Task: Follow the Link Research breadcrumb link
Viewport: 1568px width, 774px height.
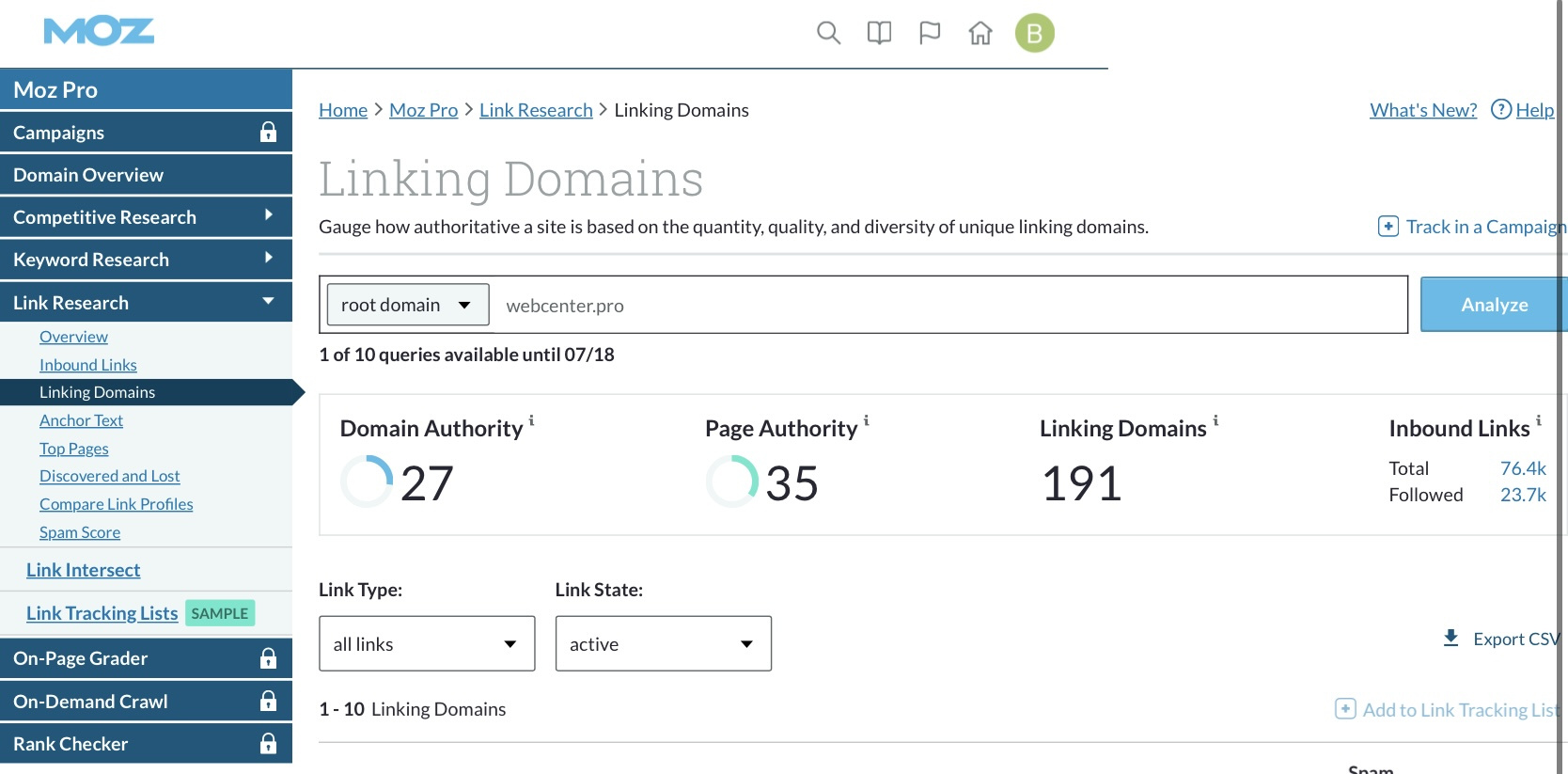Action: pos(536,110)
